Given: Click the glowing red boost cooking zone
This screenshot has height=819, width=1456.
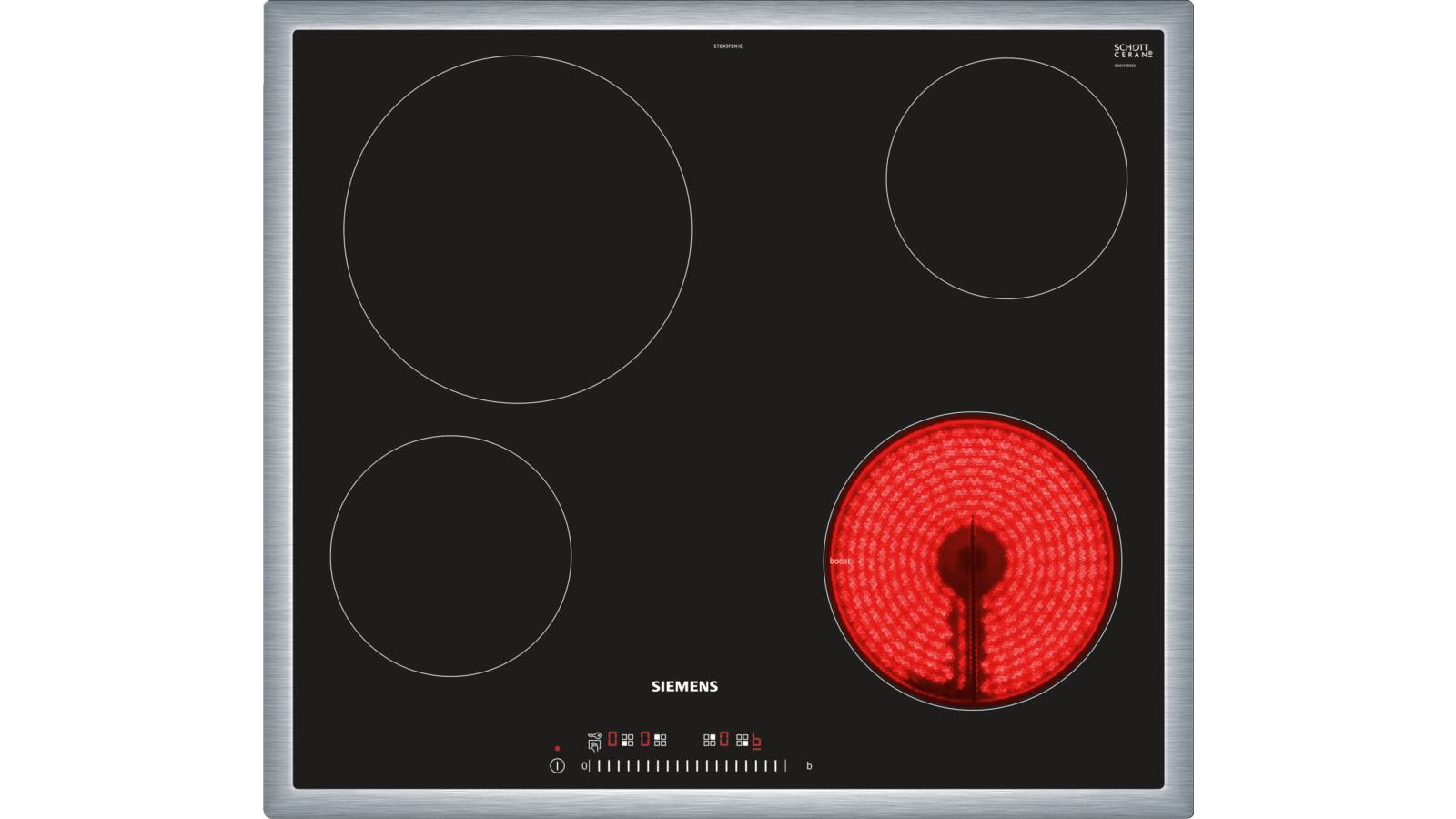Looking at the screenshot, I should pyautogui.click(x=973, y=561).
